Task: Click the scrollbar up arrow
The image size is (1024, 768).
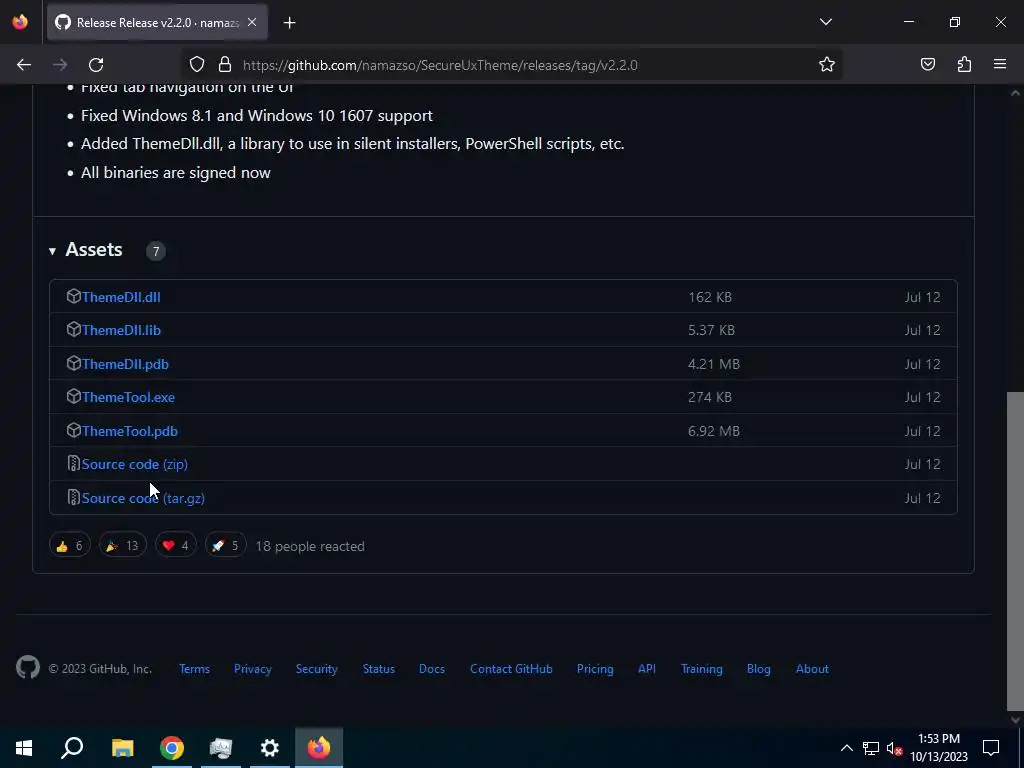Action: click(1015, 93)
